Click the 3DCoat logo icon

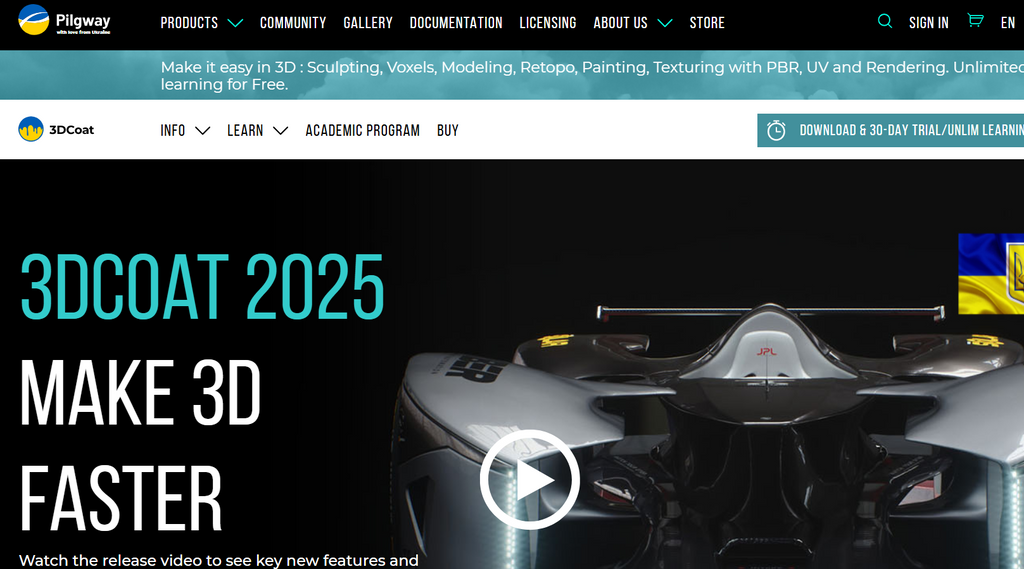click(x=31, y=129)
